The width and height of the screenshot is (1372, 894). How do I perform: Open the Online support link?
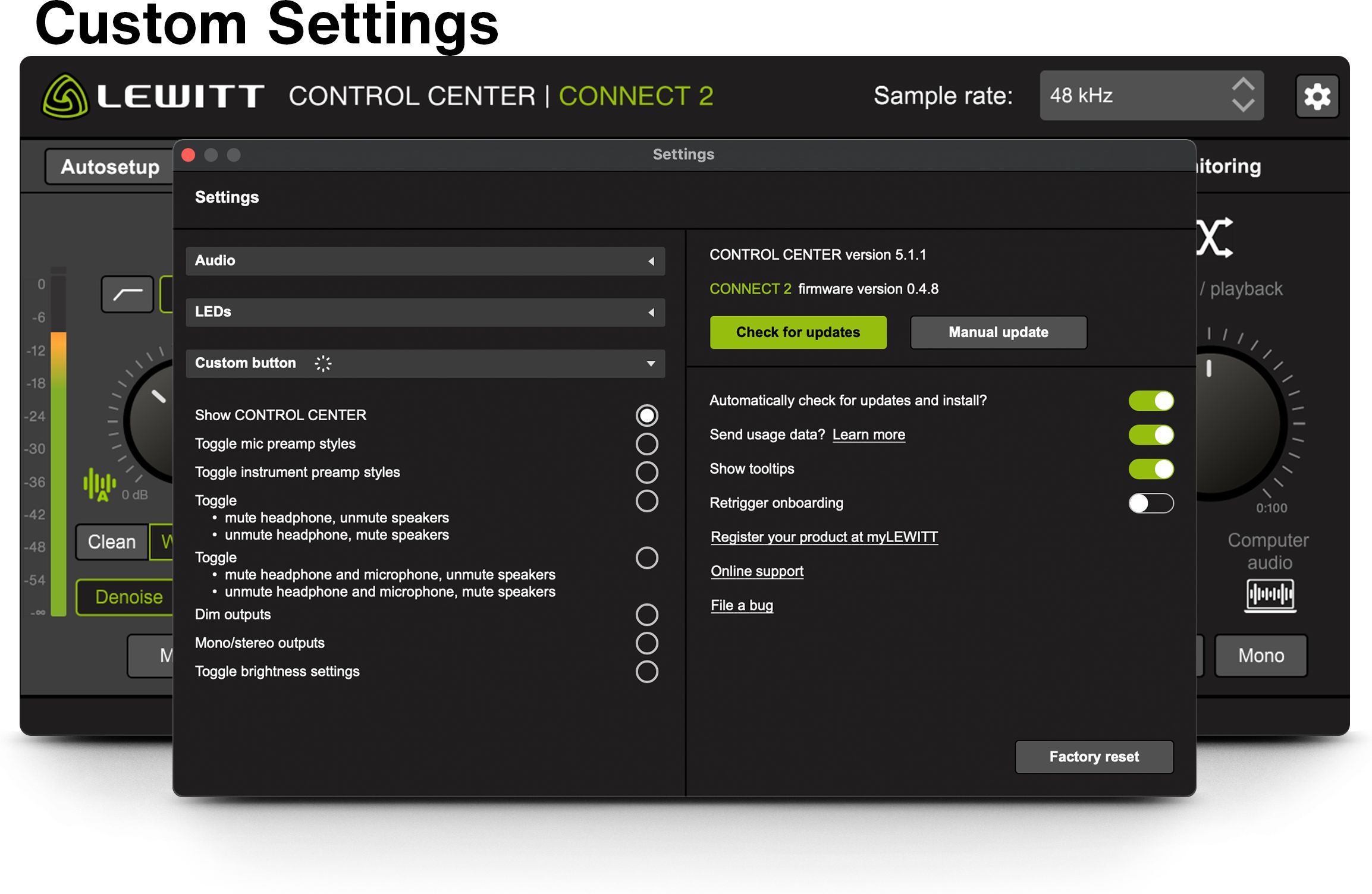click(x=756, y=572)
